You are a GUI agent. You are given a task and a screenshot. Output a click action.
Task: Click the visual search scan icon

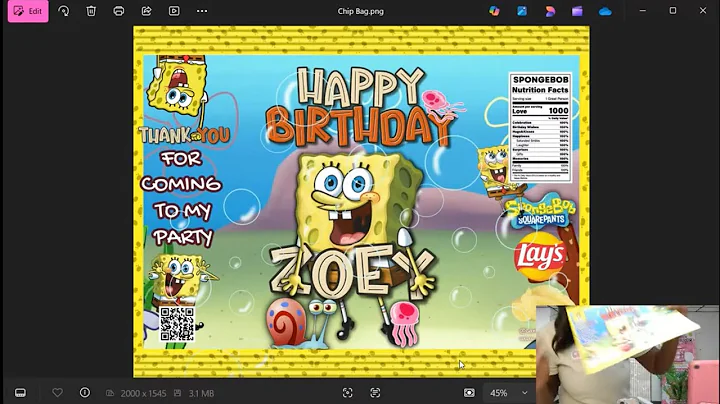(x=348, y=393)
